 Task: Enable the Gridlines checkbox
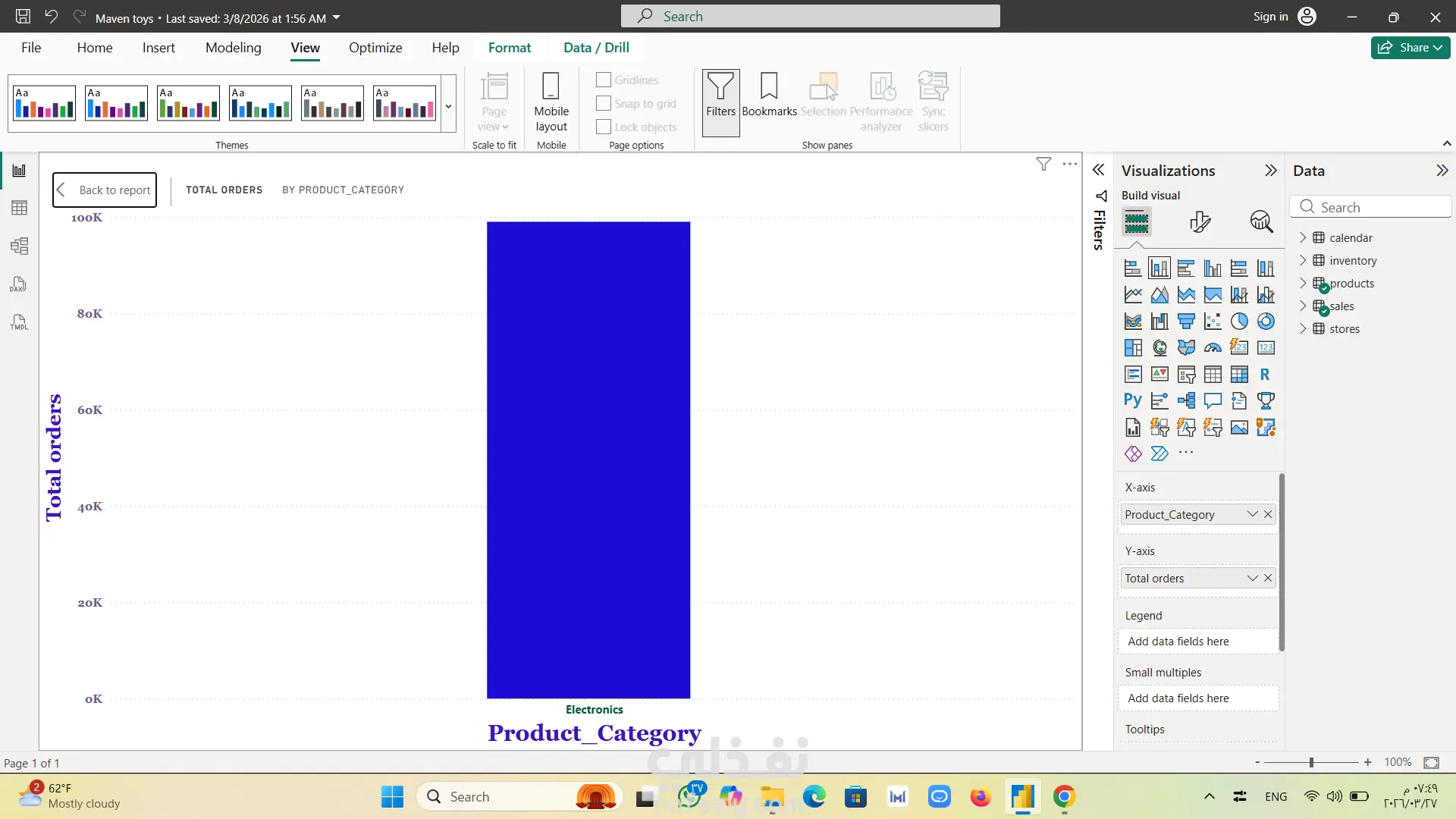(604, 80)
